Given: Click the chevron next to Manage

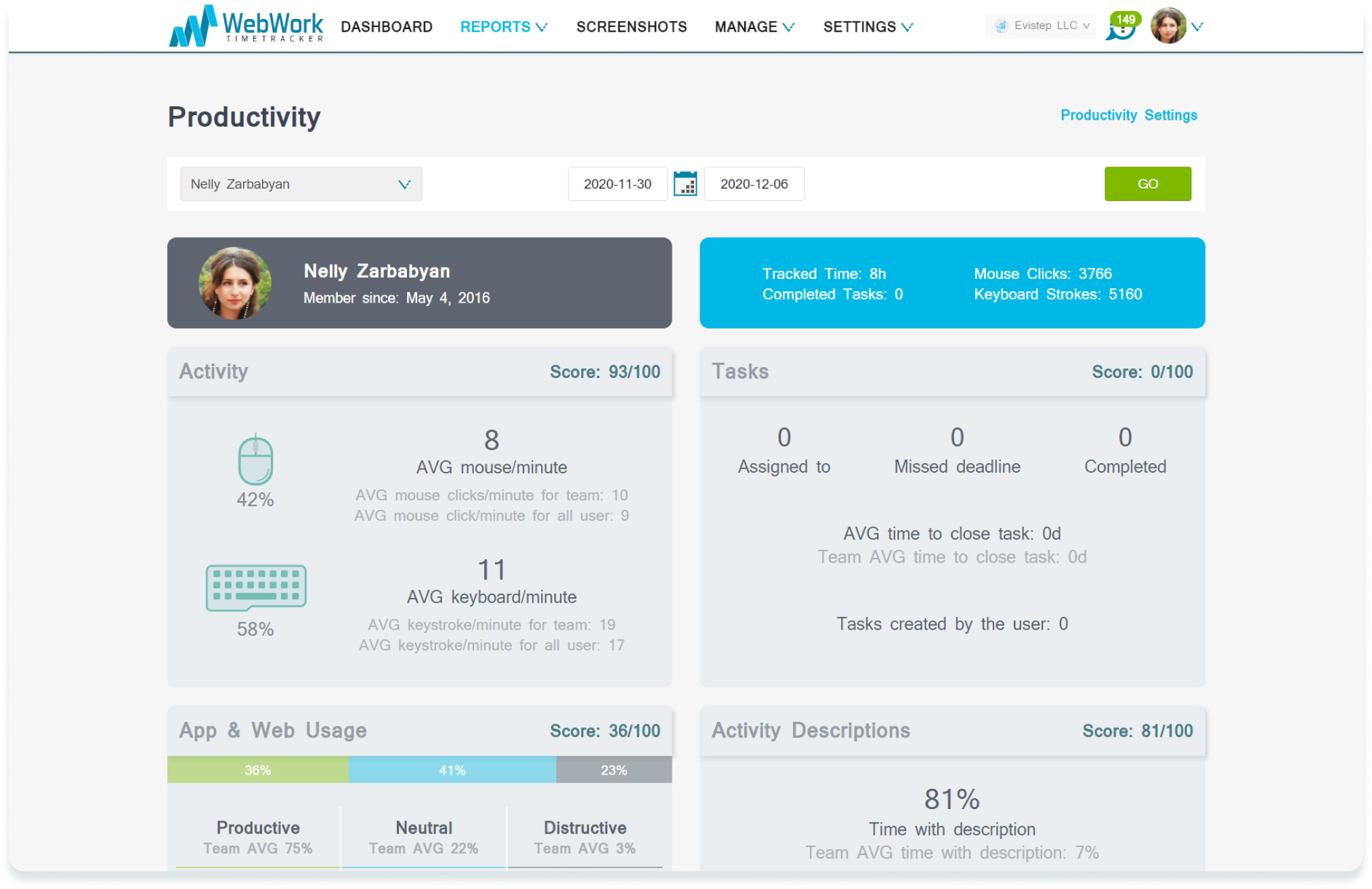Looking at the screenshot, I should 788,27.
